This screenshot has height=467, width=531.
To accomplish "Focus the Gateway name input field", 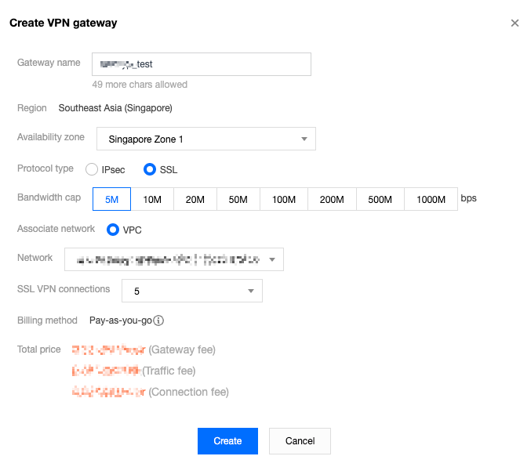I will pyautogui.click(x=201, y=64).
